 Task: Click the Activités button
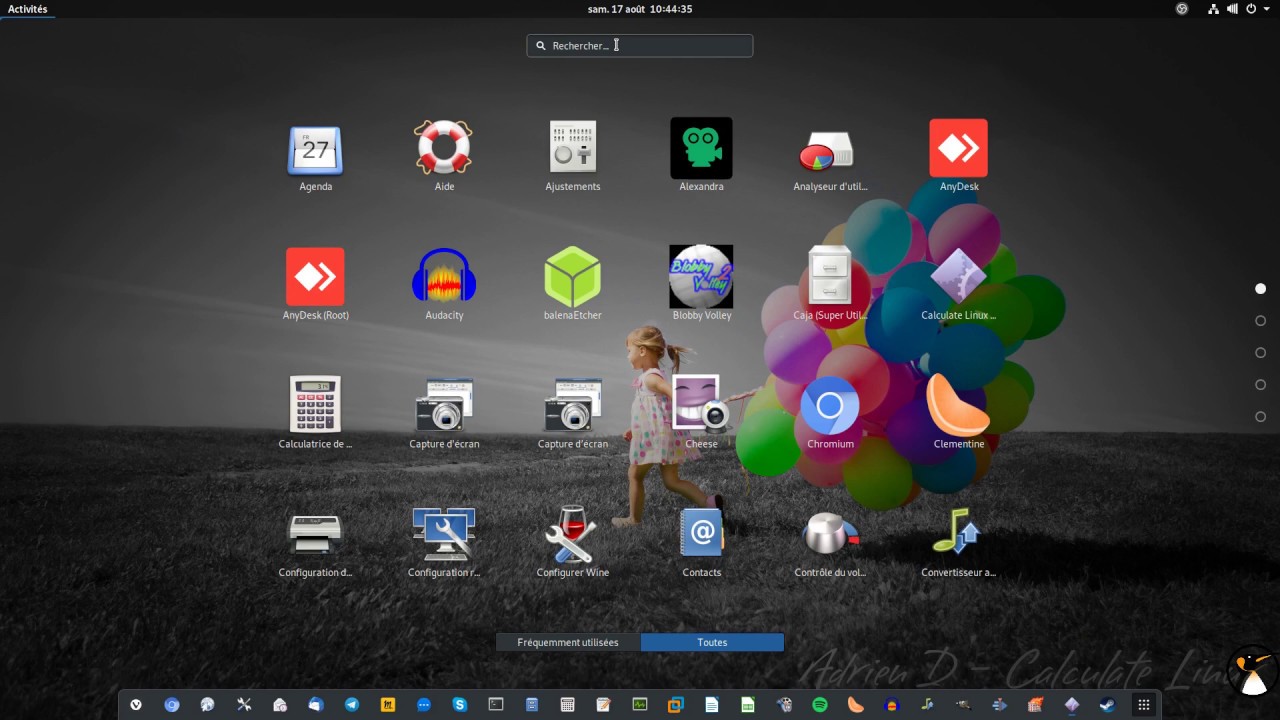(28, 9)
